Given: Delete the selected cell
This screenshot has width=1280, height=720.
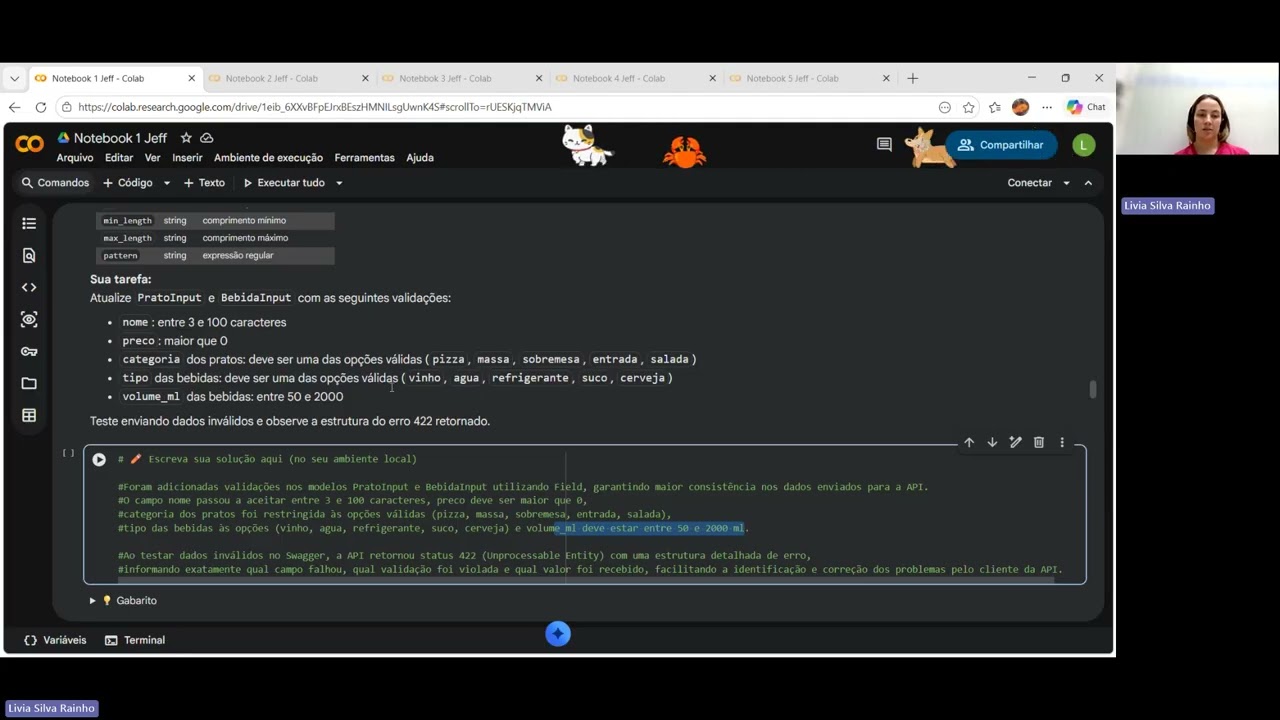Looking at the screenshot, I should pyautogui.click(x=1039, y=442).
